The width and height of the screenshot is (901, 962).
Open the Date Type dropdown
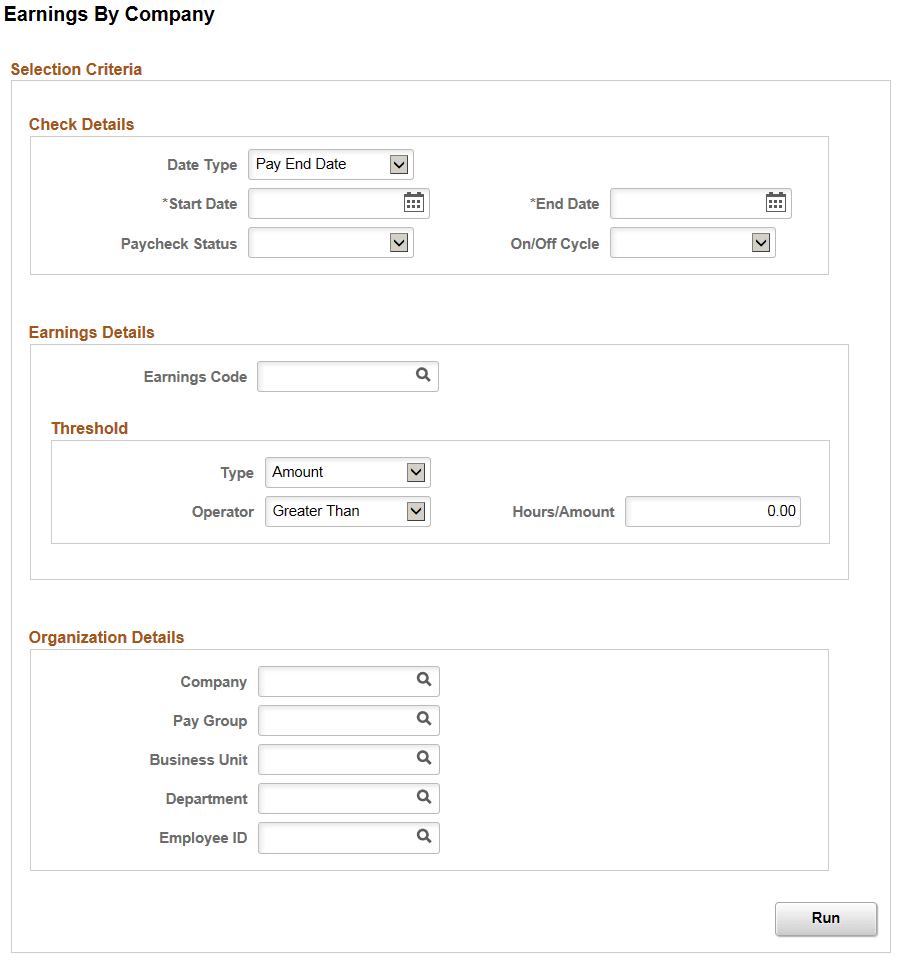point(398,164)
